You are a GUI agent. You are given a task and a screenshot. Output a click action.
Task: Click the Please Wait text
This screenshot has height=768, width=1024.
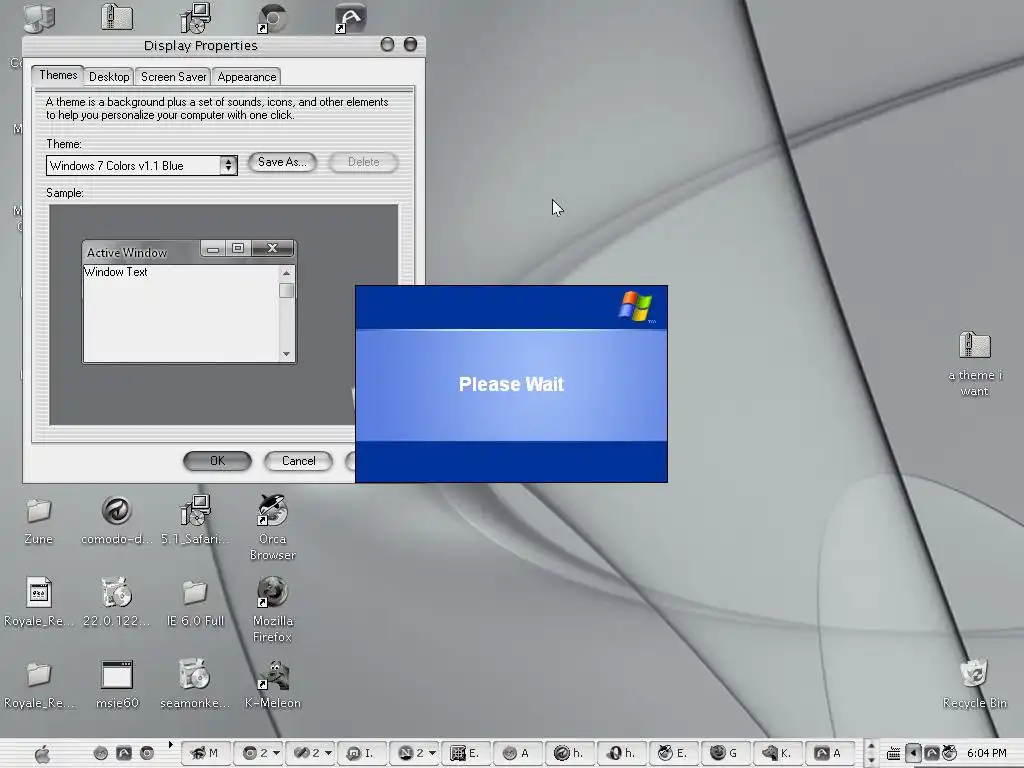pos(511,384)
